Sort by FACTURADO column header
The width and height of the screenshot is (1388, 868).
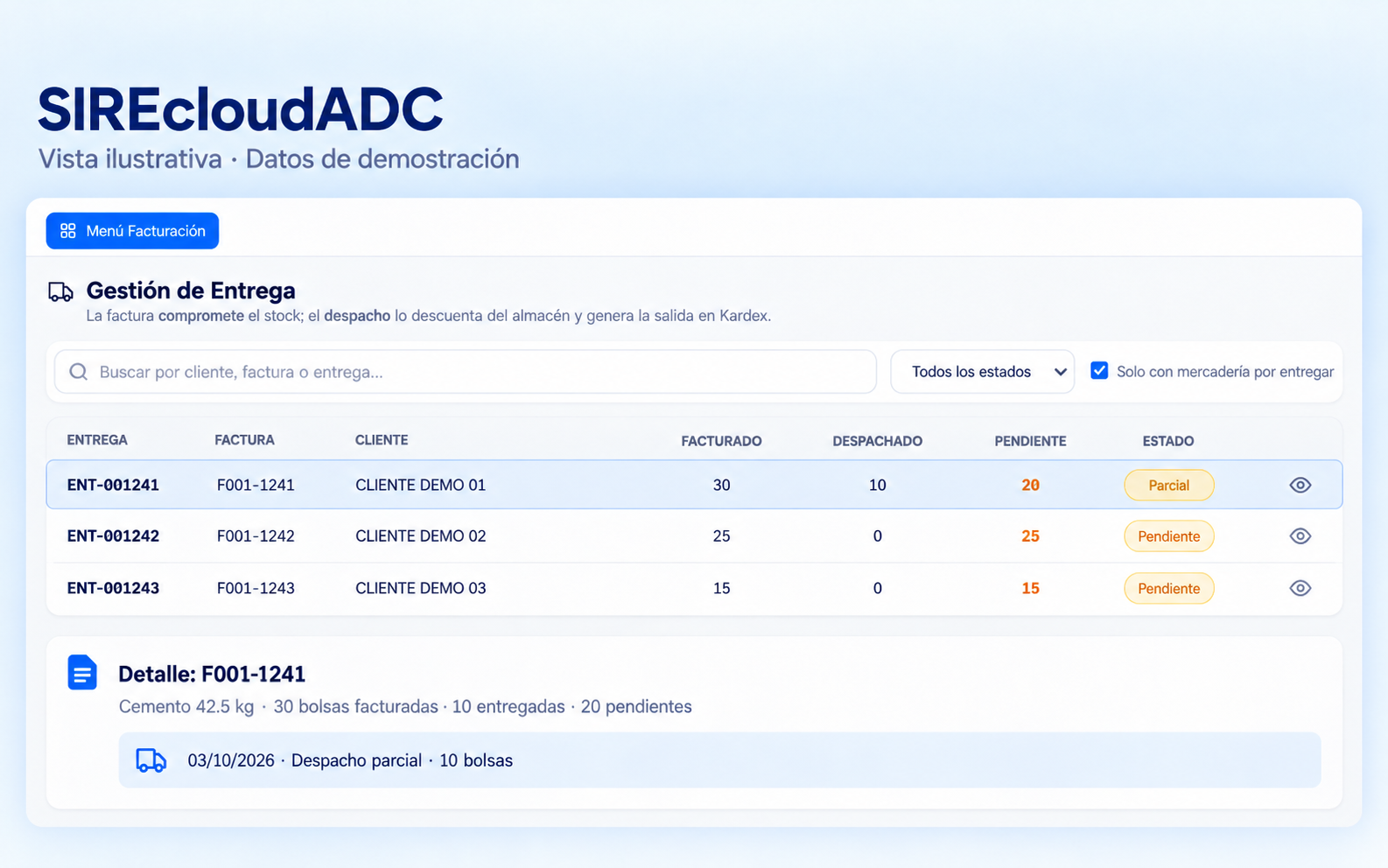[721, 441]
